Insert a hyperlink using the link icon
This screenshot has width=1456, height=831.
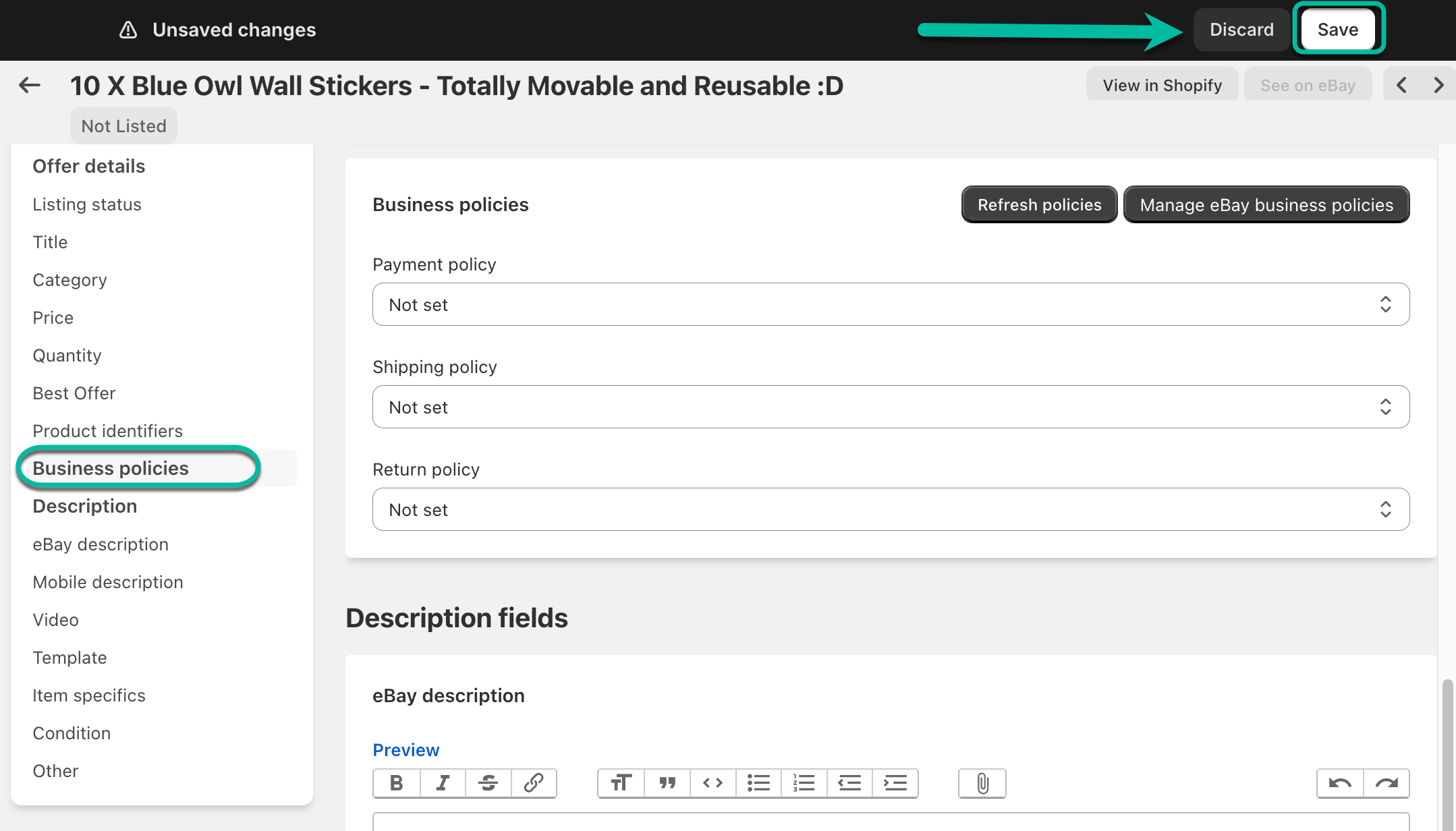tap(534, 783)
